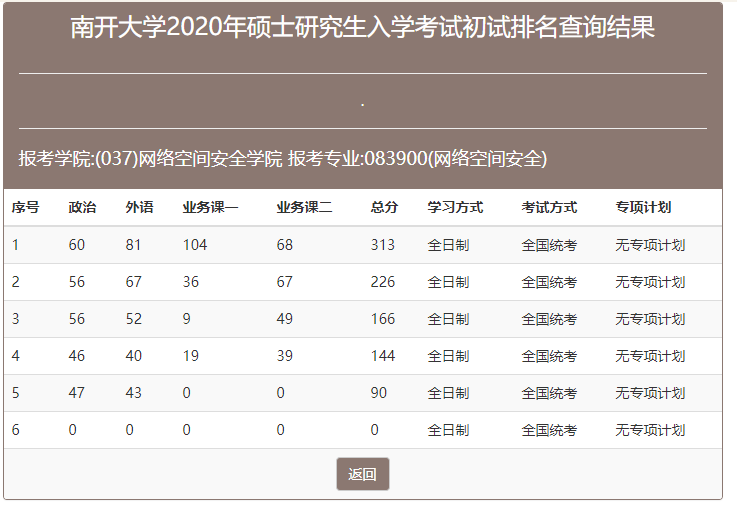
Task: Select the 考试方式 column header
Action: tap(549, 207)
